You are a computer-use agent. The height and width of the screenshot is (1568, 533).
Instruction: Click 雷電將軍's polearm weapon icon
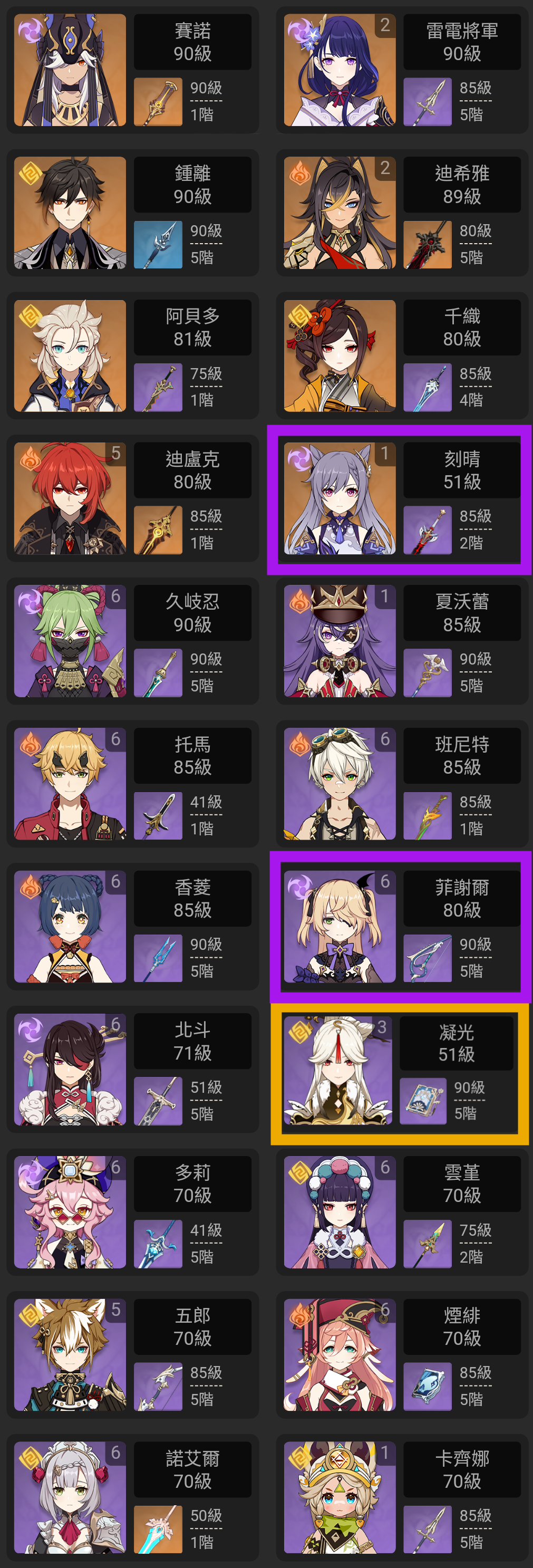427,102
